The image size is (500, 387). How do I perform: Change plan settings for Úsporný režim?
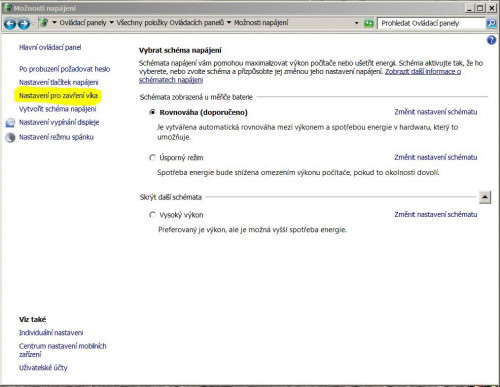(x=436, y=157)
